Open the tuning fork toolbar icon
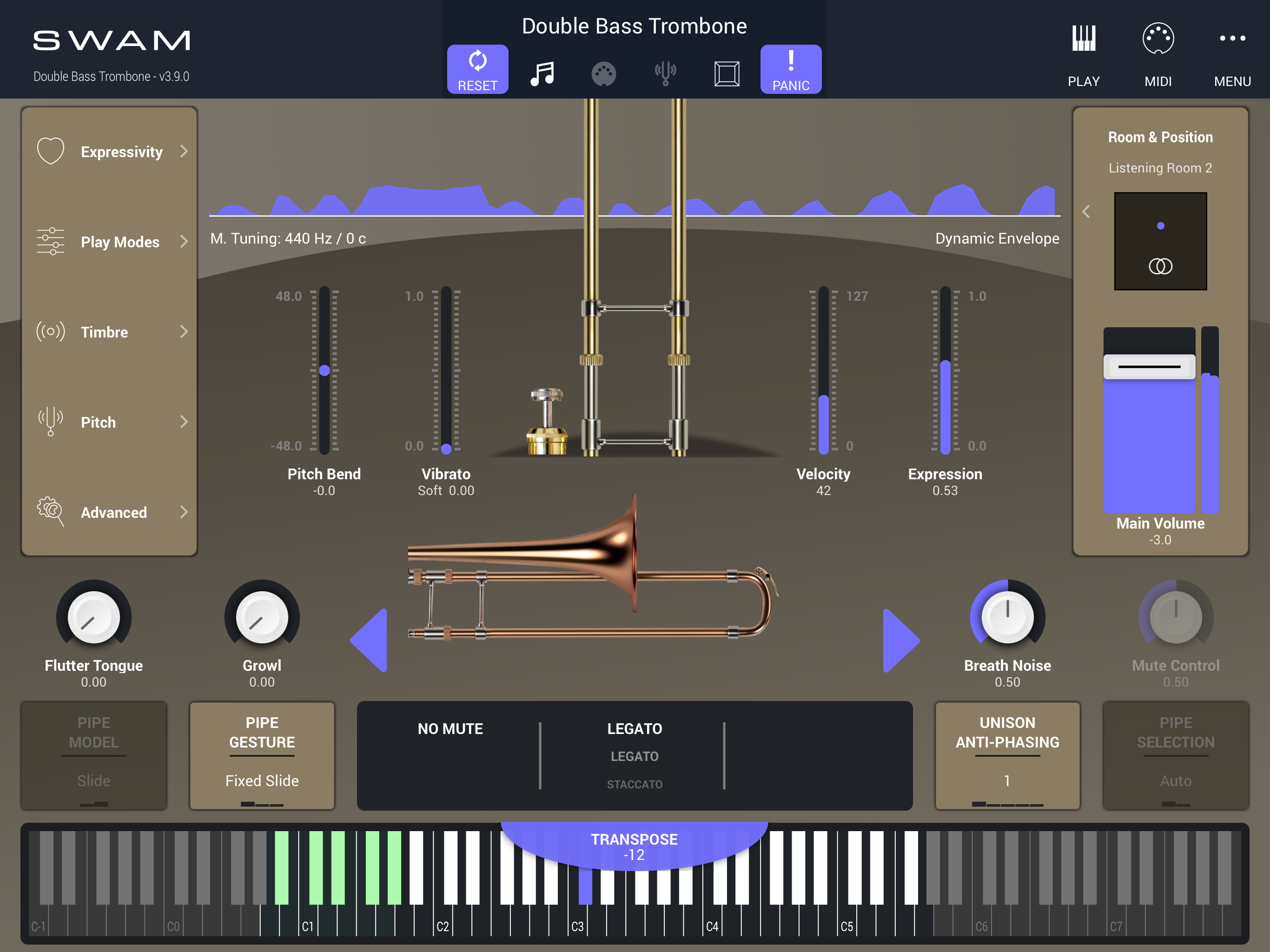This screenshot has width=1270, height=952. click(665, 73)
